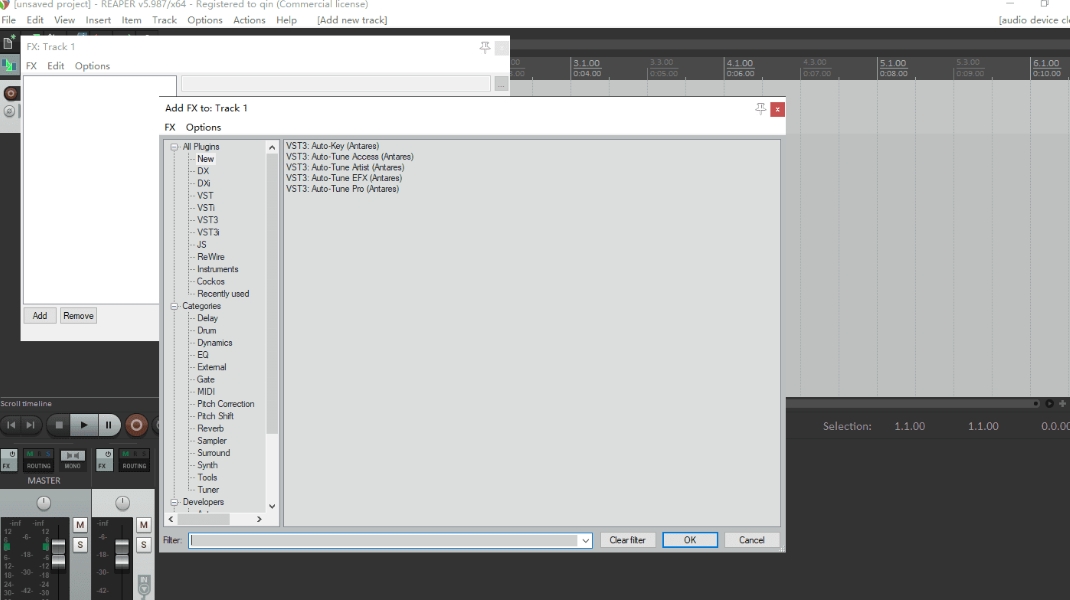
Task: Select the Reverb category
Action: click(x=210, y=429)
